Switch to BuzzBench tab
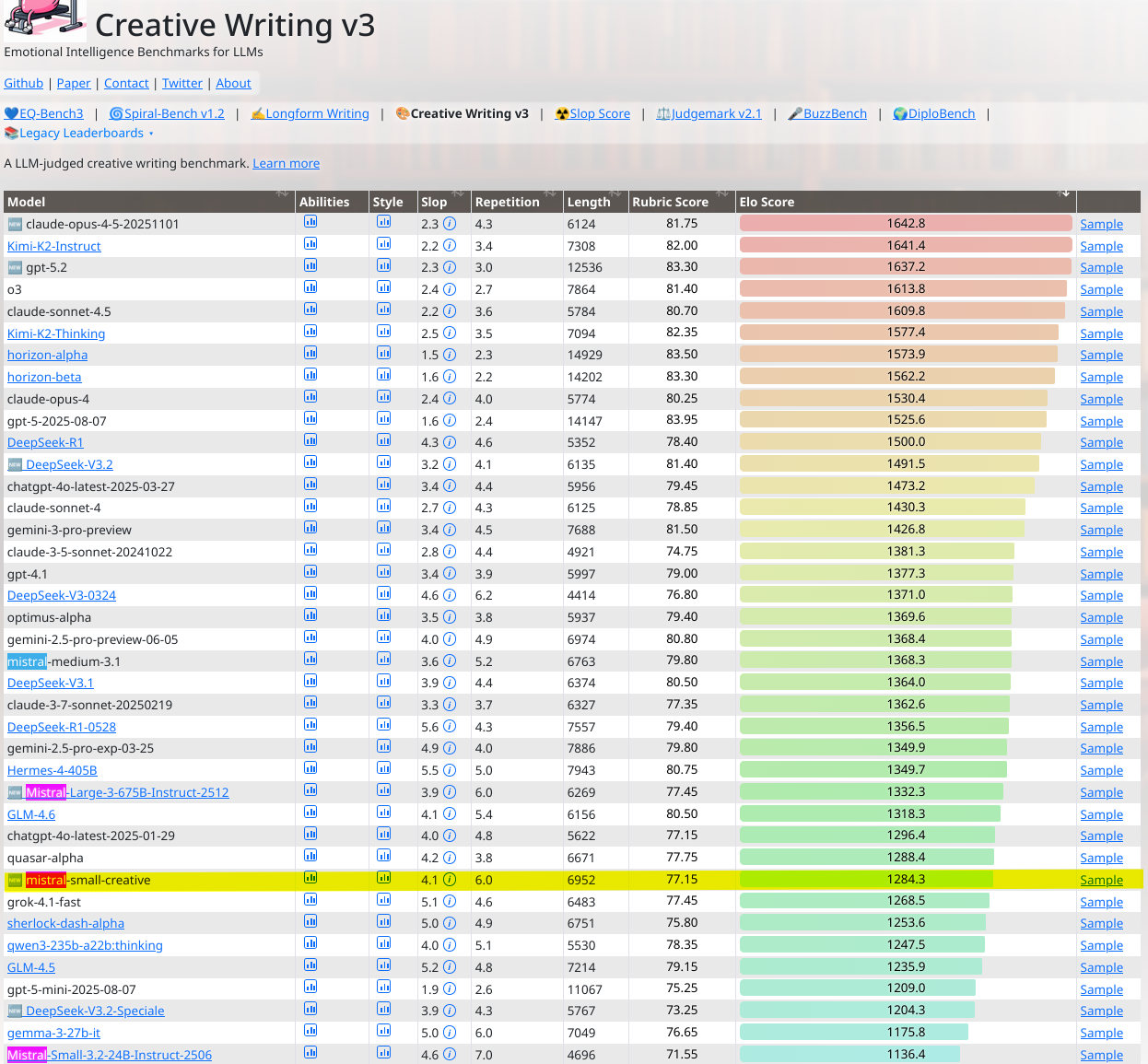Viewport: 1148px width, 1064px height. pyautogui.click(x=827, y=114)
